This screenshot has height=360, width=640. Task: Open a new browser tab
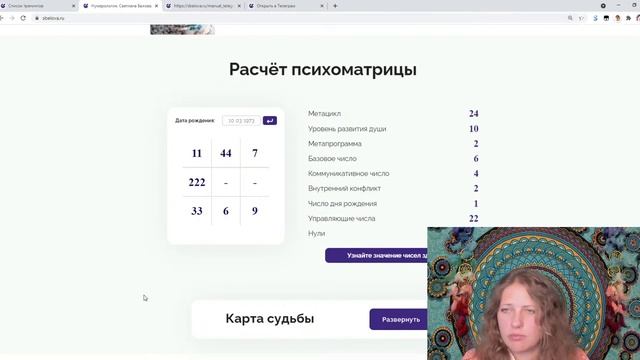(335, 6)
